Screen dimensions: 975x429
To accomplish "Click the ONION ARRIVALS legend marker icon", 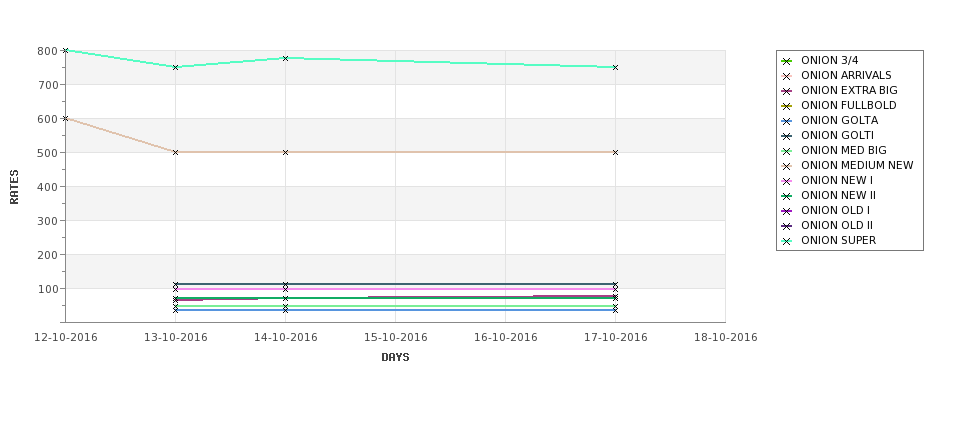I will coord(787,76).
